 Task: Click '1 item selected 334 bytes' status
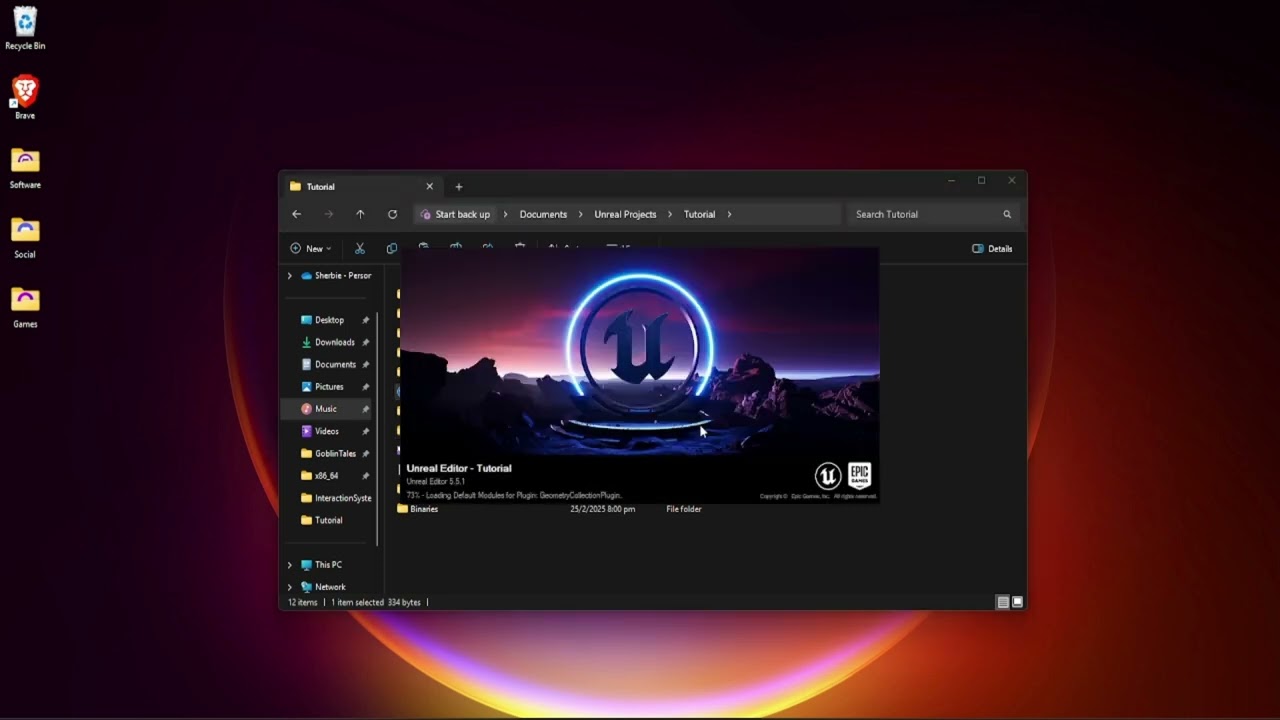[376, 602]
